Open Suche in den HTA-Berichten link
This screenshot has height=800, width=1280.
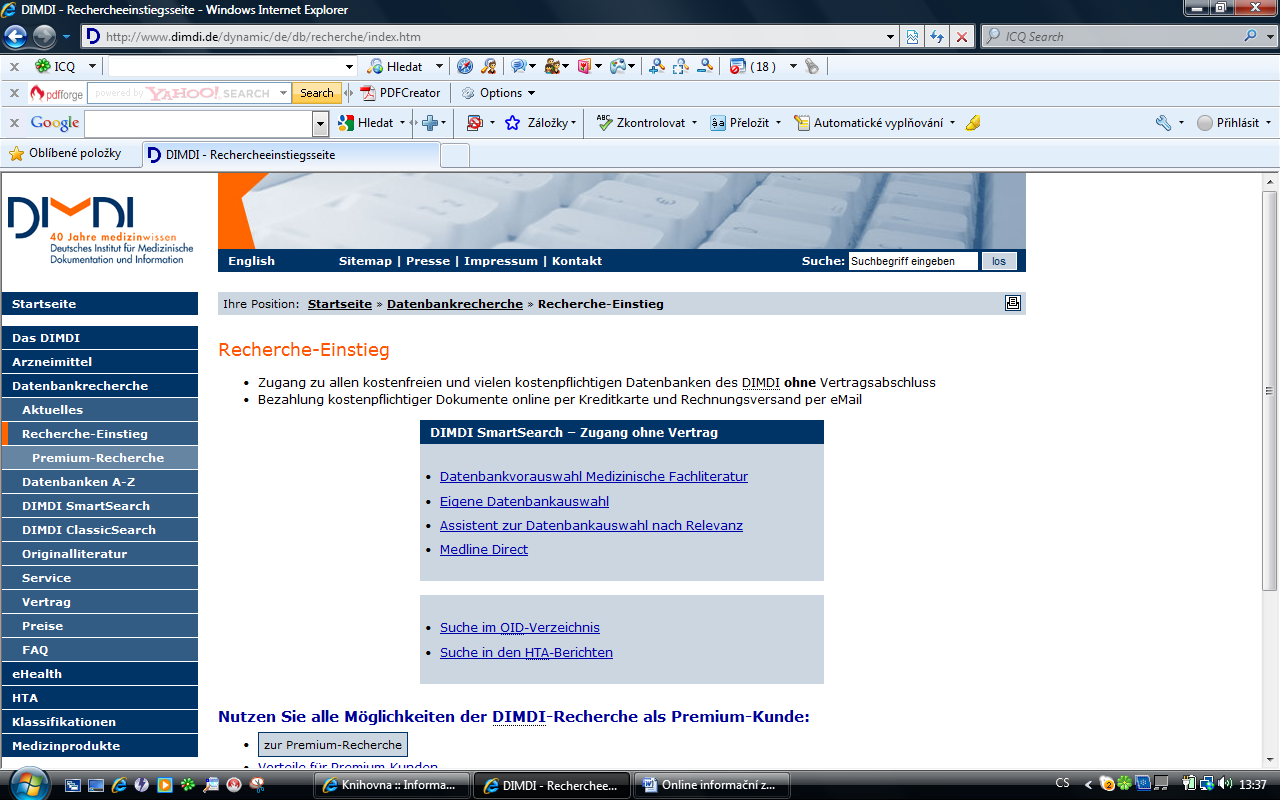pyautogui.click(x=526, y=653)
